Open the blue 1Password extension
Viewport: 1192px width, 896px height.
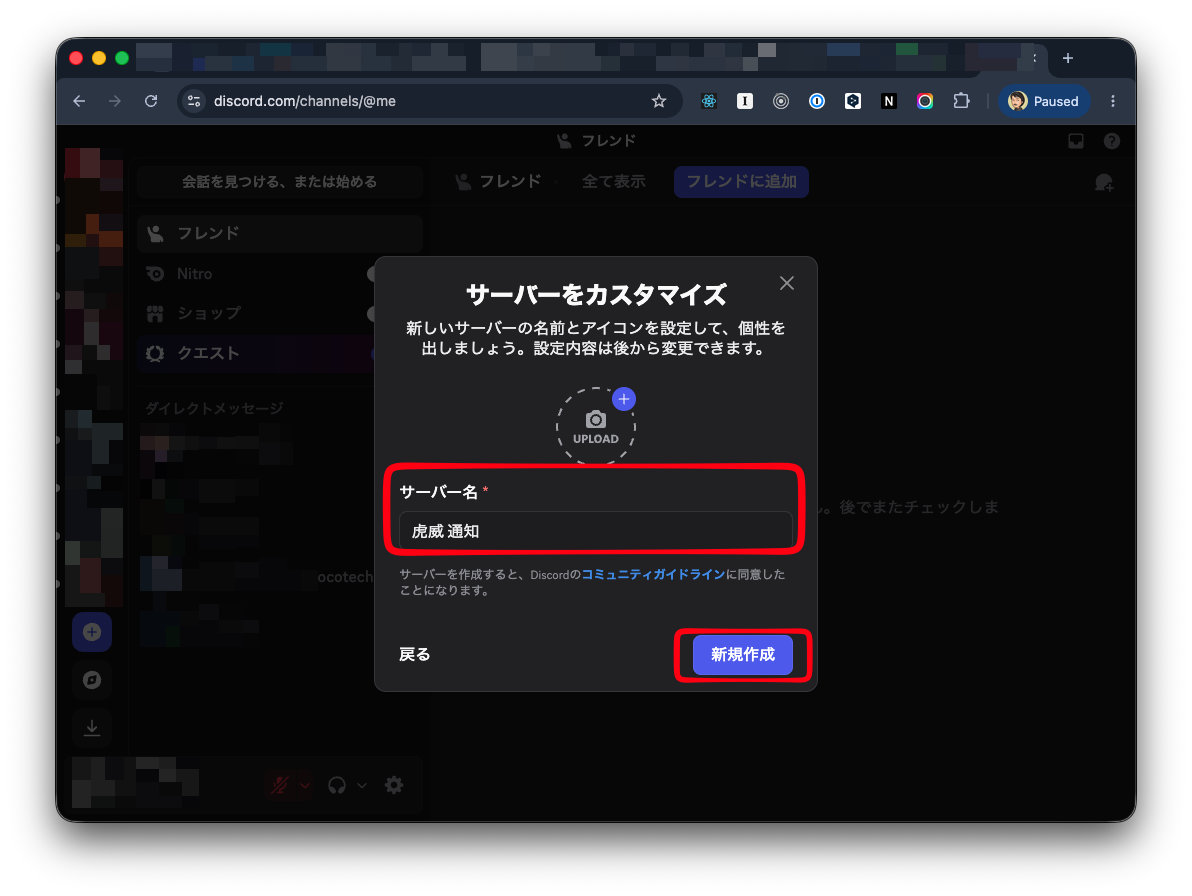click(x=816, y=101)
